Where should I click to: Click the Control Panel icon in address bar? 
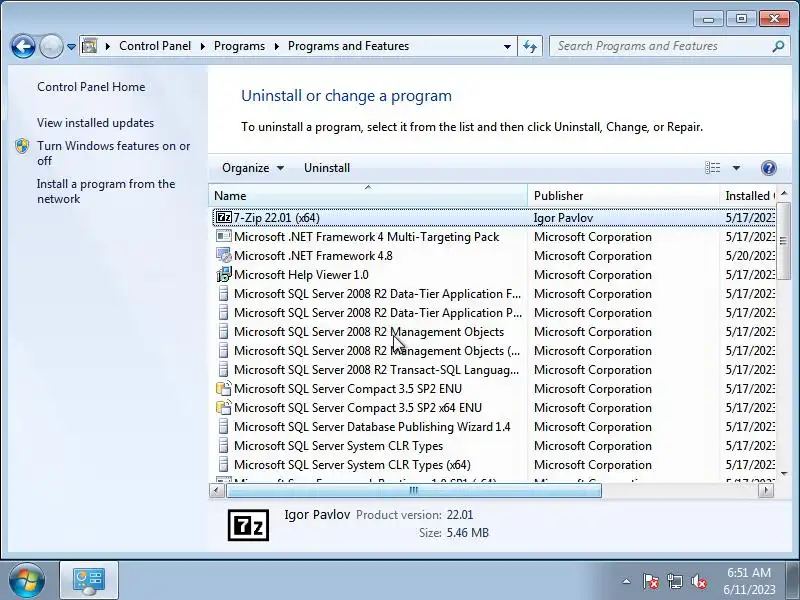[x=90, y=46]
